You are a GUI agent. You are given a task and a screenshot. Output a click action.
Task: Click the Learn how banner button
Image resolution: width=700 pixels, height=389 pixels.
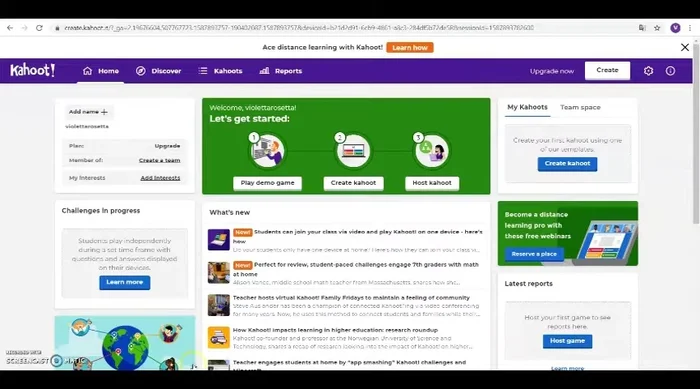[410, 47]
